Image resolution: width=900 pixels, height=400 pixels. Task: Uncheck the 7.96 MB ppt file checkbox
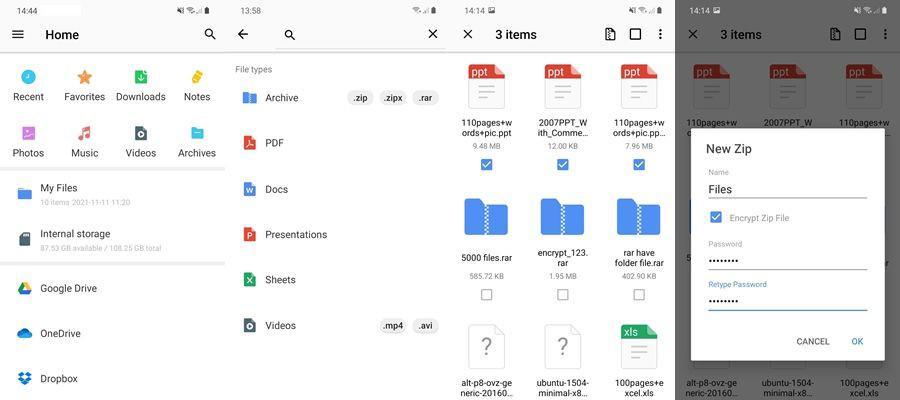point(639,165)
